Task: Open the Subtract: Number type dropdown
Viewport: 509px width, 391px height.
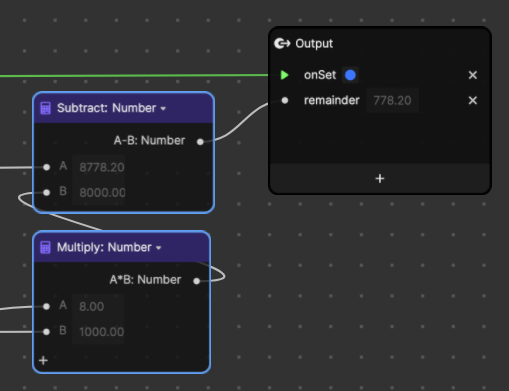Action: click(x=163, y=109)
